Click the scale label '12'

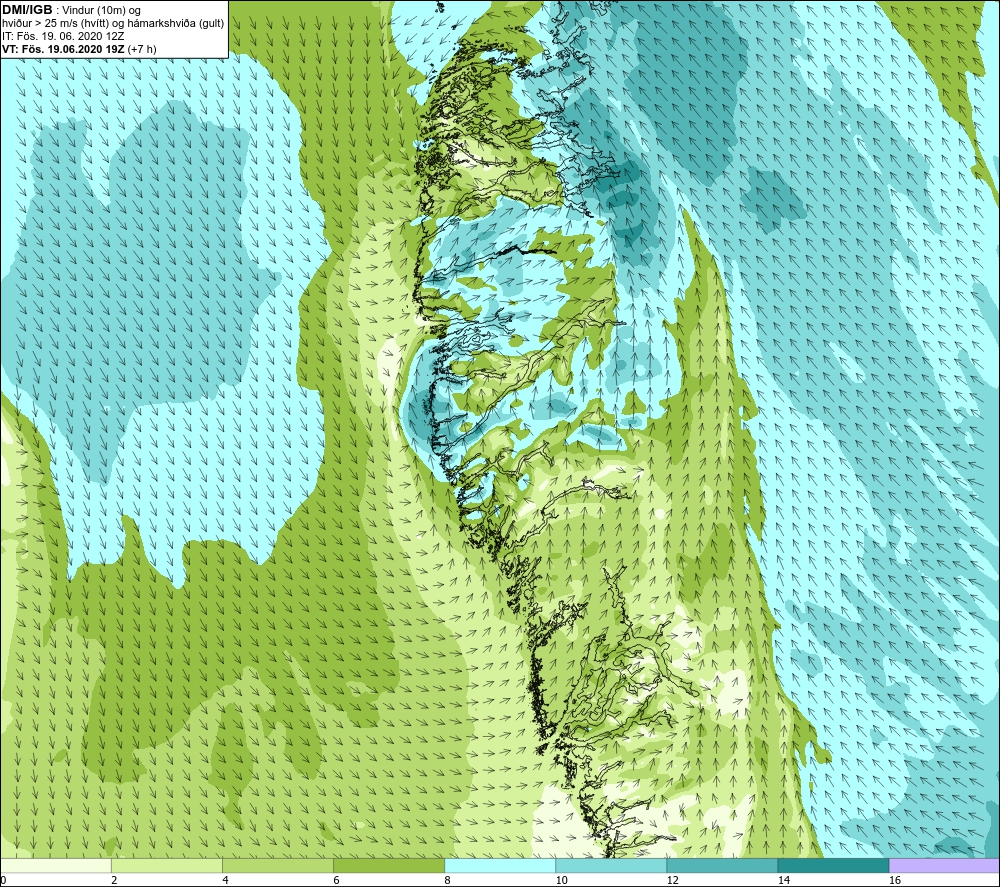coord(672,880)
